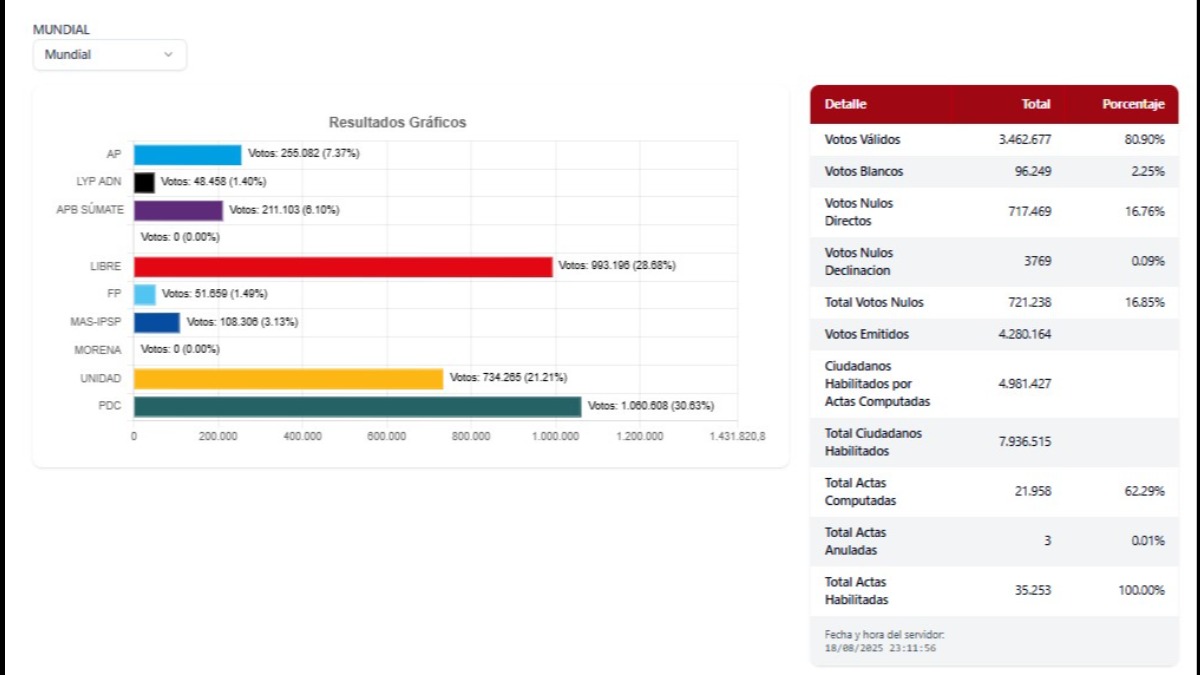The height and width of the screenshot is (675, 1200).
Task: Click the Votos Nulos Directos row label
Action: click(x=859, y=212)
